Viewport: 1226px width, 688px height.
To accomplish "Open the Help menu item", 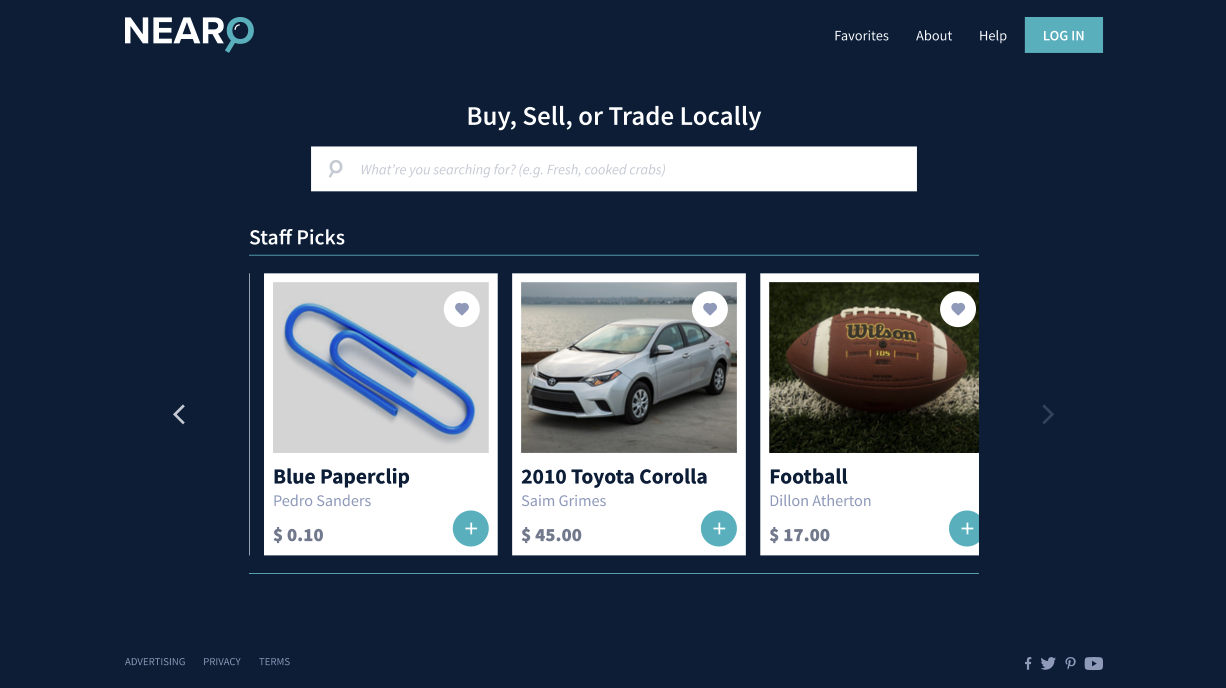I will [992, 36].
